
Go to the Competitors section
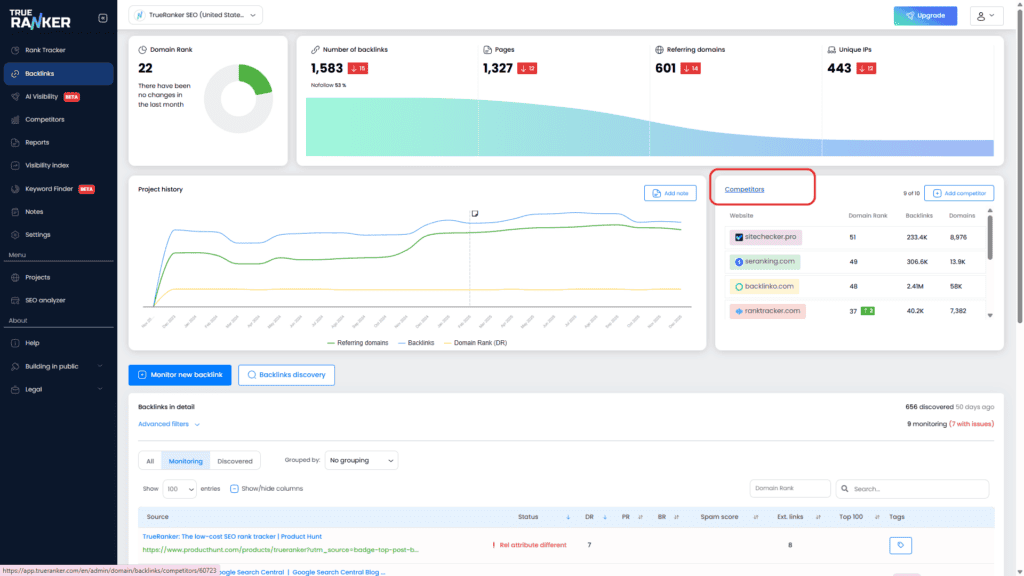44,119
